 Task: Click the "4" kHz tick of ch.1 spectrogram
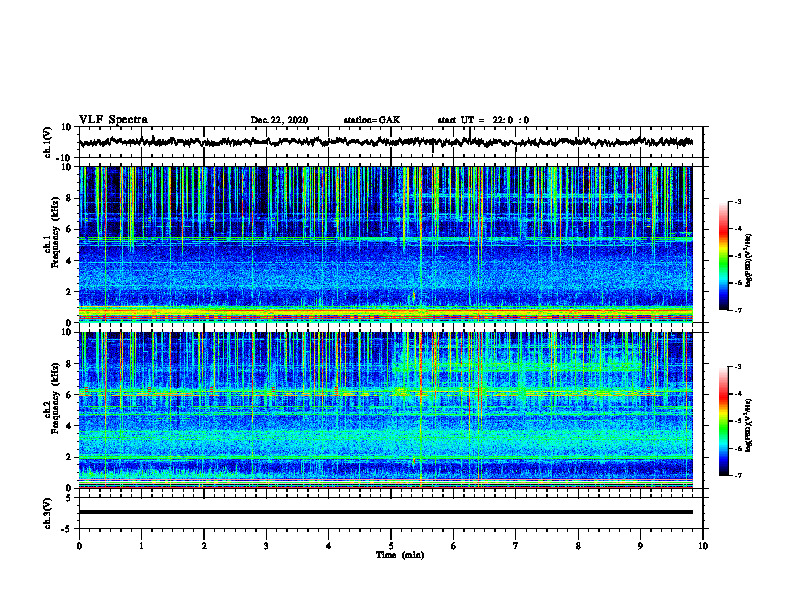(70, 261)
